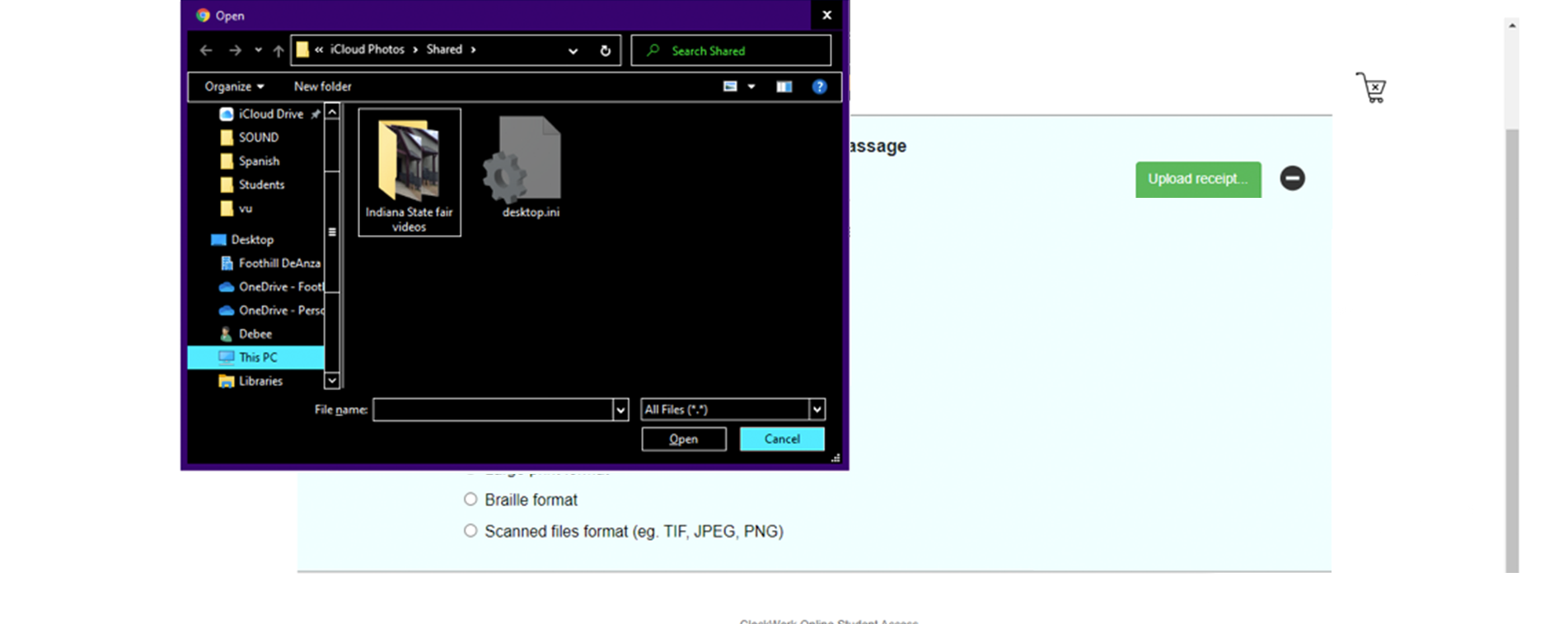1568x624 pixels.
Task: Expand the File name history dropdown
Action: tap(620, 410)
